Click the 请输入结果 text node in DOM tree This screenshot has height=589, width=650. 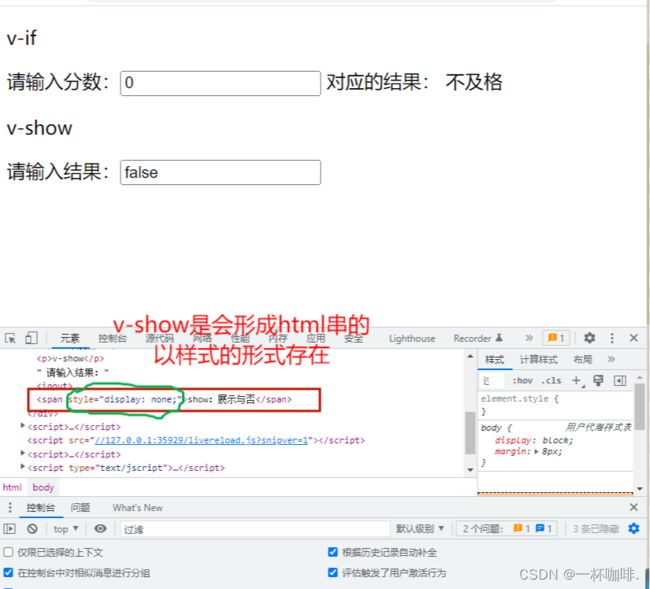tap(73, 372)
